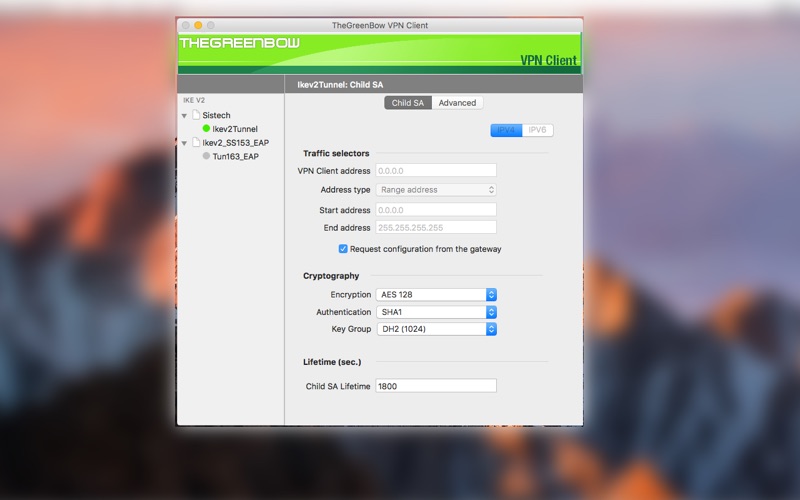Select the Tun163_EAP tunnel
Viewport: 800px width, 500px height.
pos(235,156)
